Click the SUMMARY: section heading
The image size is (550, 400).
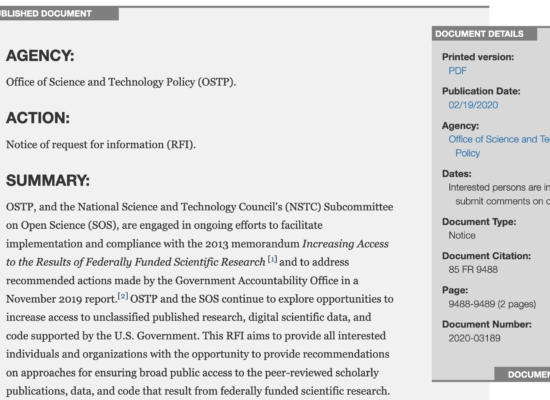tap(48, 180)
